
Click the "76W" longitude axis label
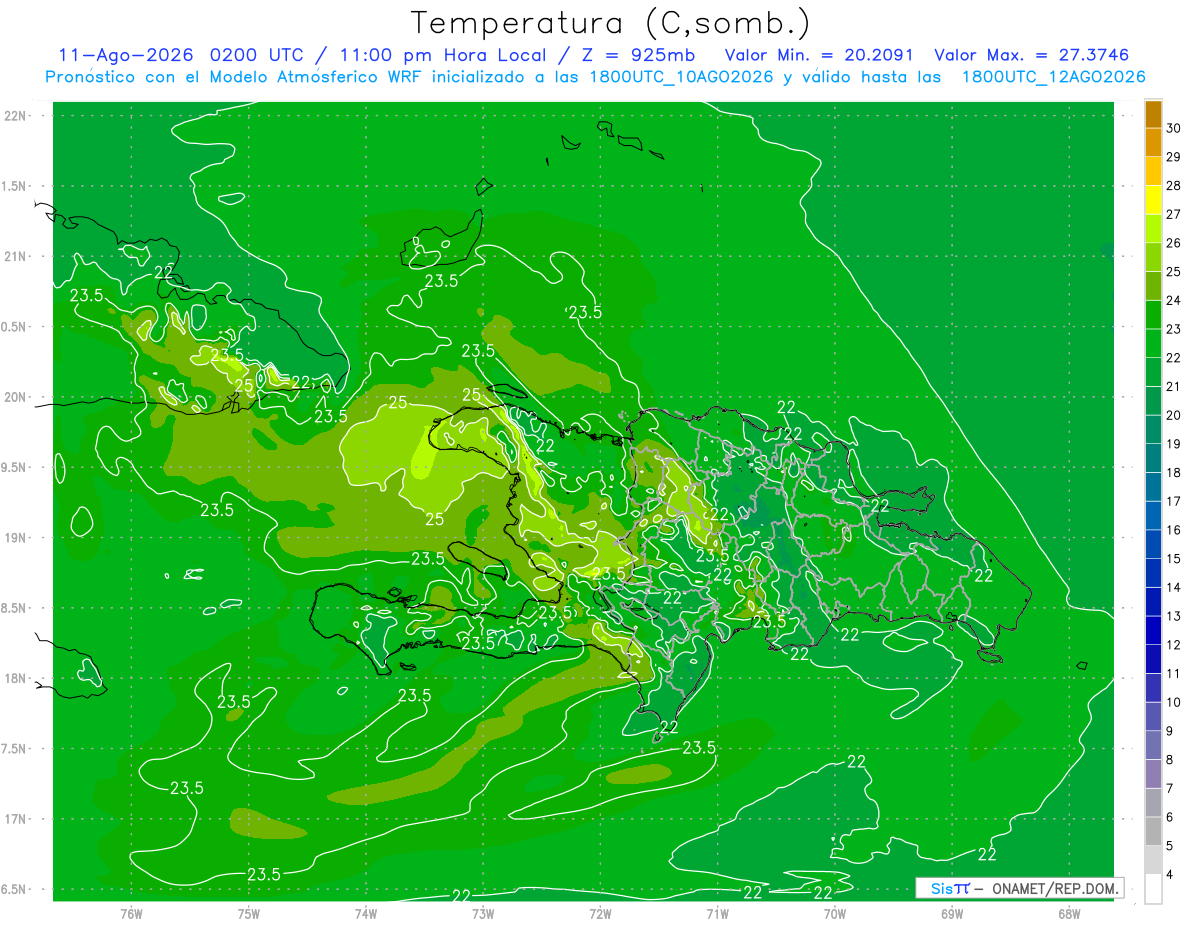(131, 914)
